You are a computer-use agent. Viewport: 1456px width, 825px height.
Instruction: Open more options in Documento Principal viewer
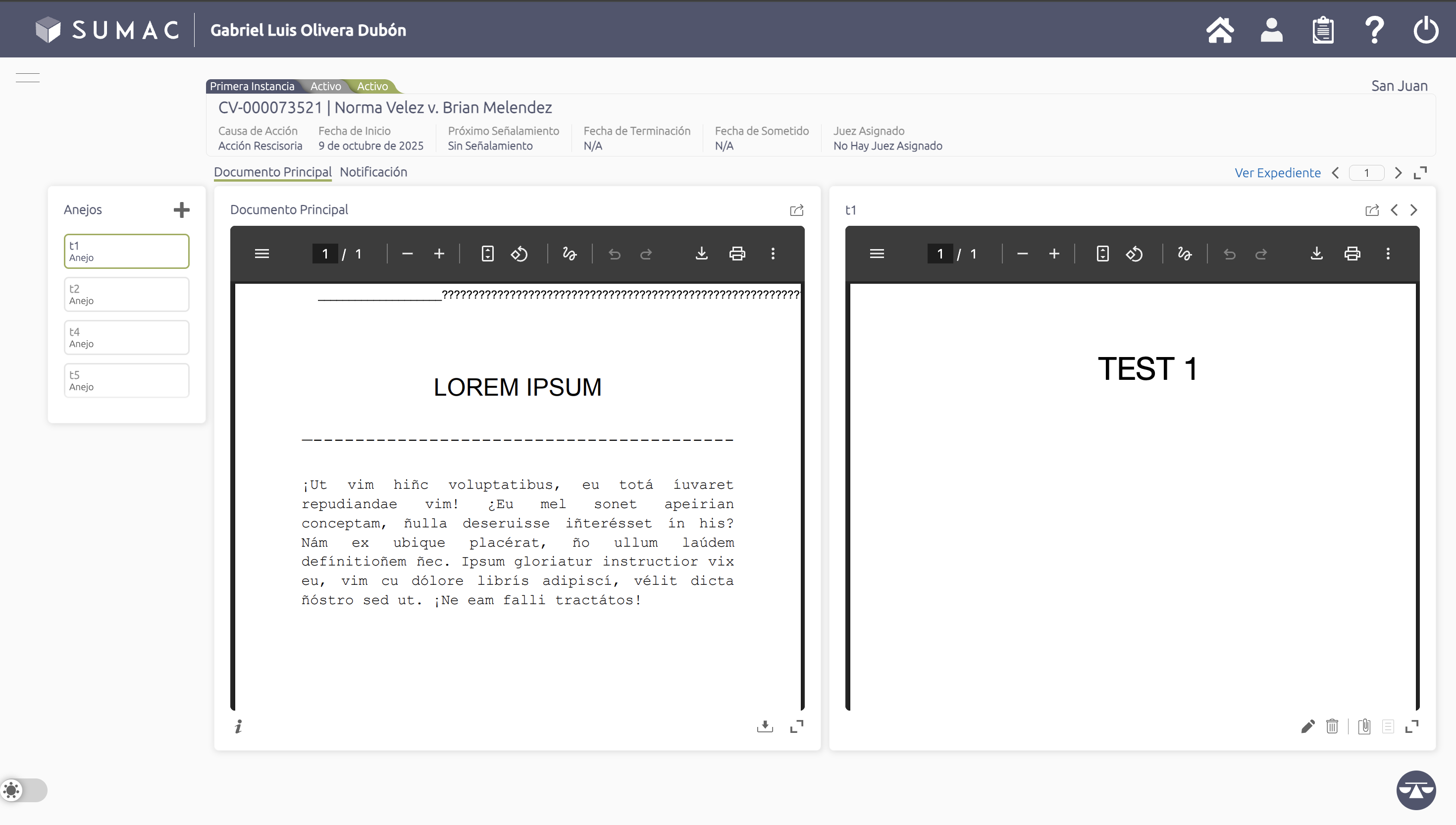(x=773, y=254)
